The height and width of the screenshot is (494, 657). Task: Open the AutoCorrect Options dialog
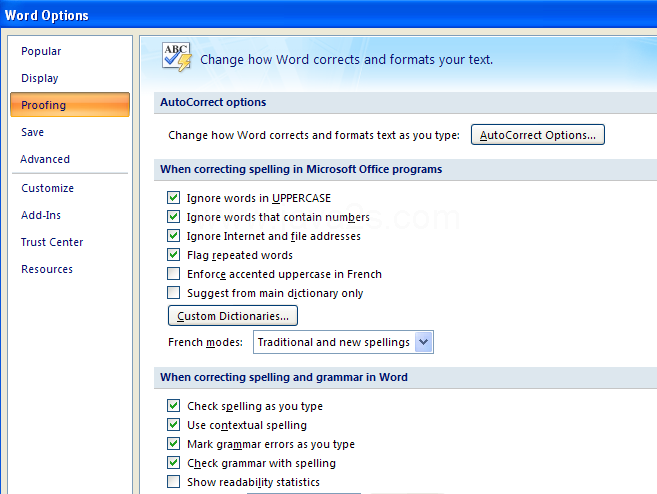pos(538,135)
